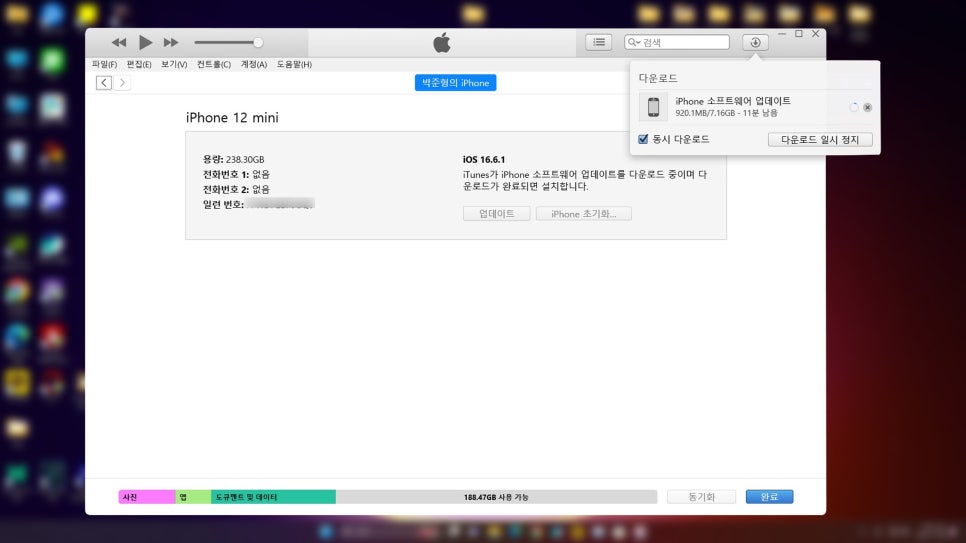Open the 파일(F) menu

click(x=104, y=64)
